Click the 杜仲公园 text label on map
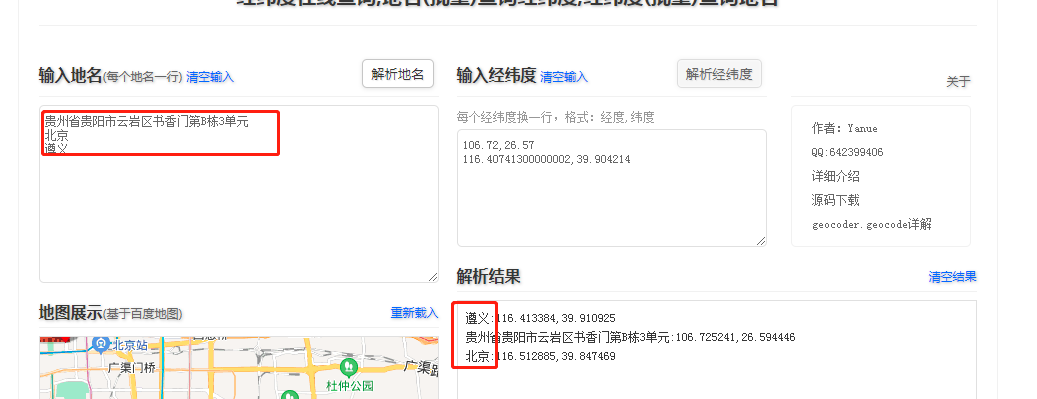Screen dimensions: 1037x399 coord(350,385)
